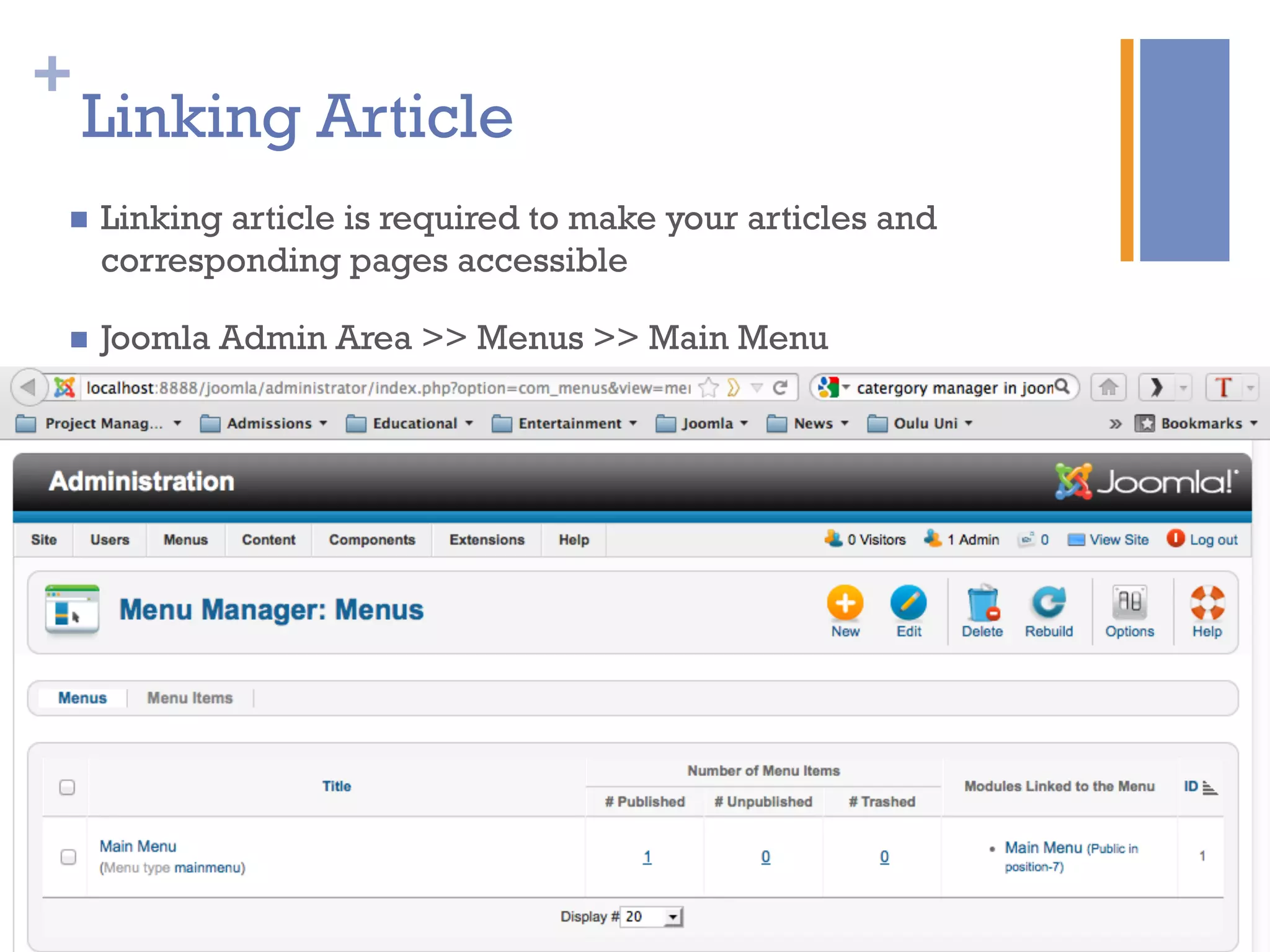Open the Content menu
This screenshot has height=952, width=1270.
click(269, 540)
